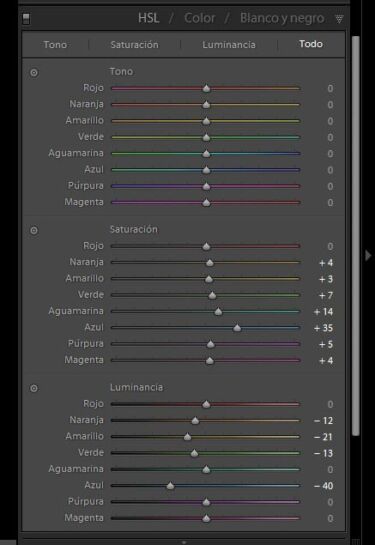Viewport: 375px width, 545px height.
Task: Click the Rojo tone slider handle
Action: tap(206, 88)
